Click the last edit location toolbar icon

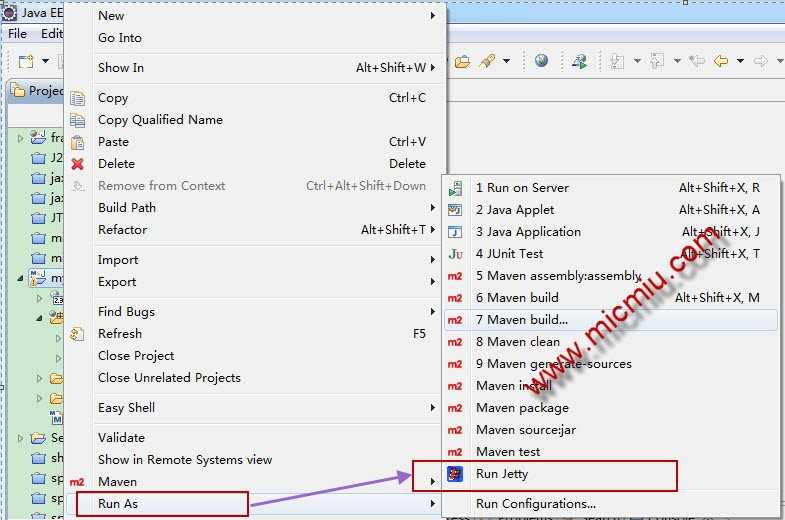click(696, 62)
